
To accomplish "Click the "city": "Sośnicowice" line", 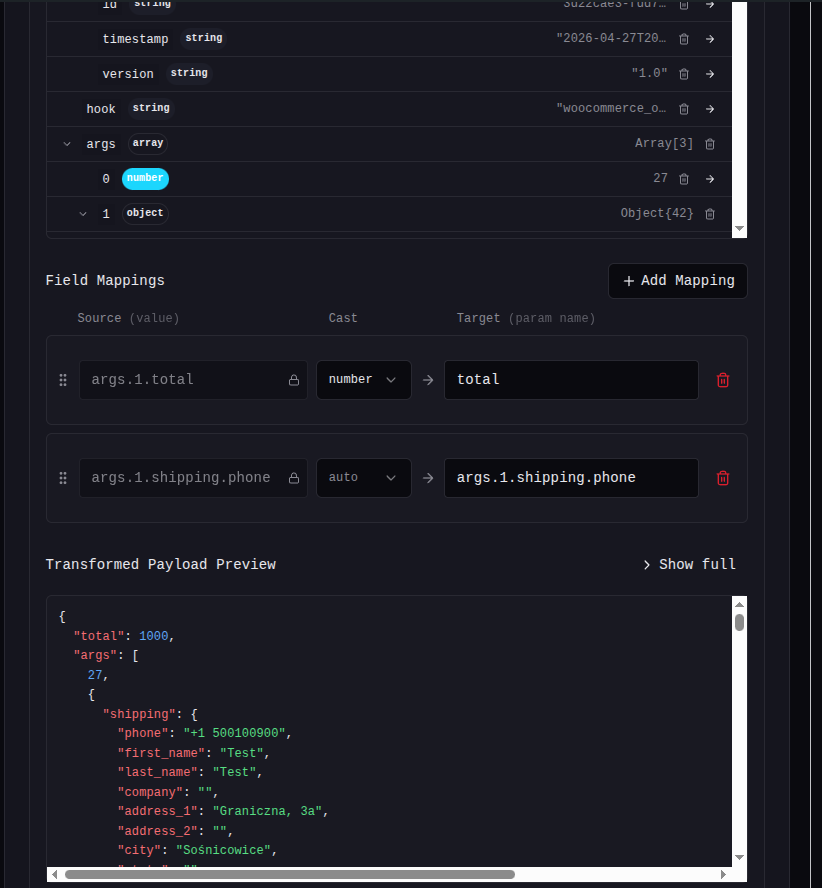I will coord(197,851).
